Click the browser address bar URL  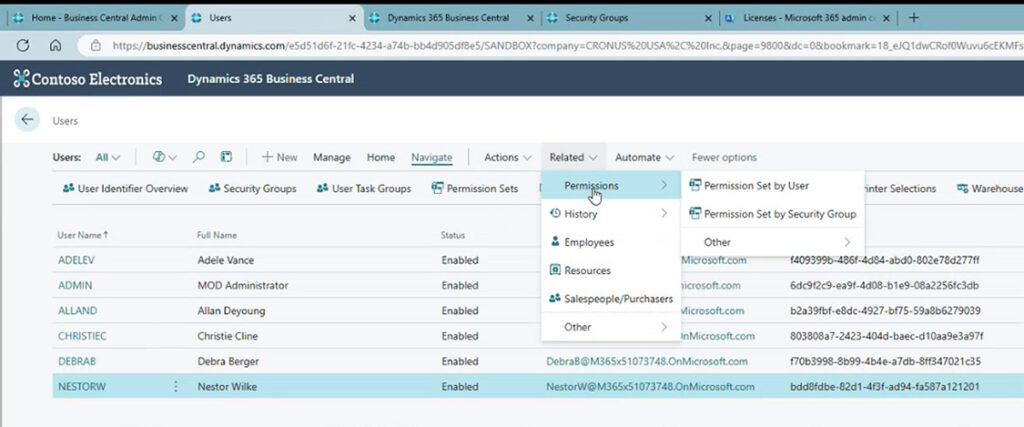pos(567,46)
